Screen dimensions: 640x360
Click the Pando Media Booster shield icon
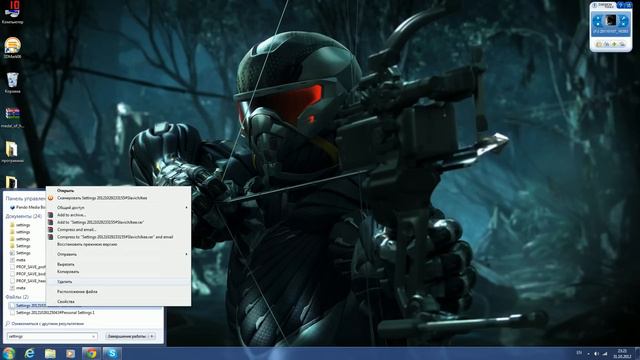coord(12,207)
